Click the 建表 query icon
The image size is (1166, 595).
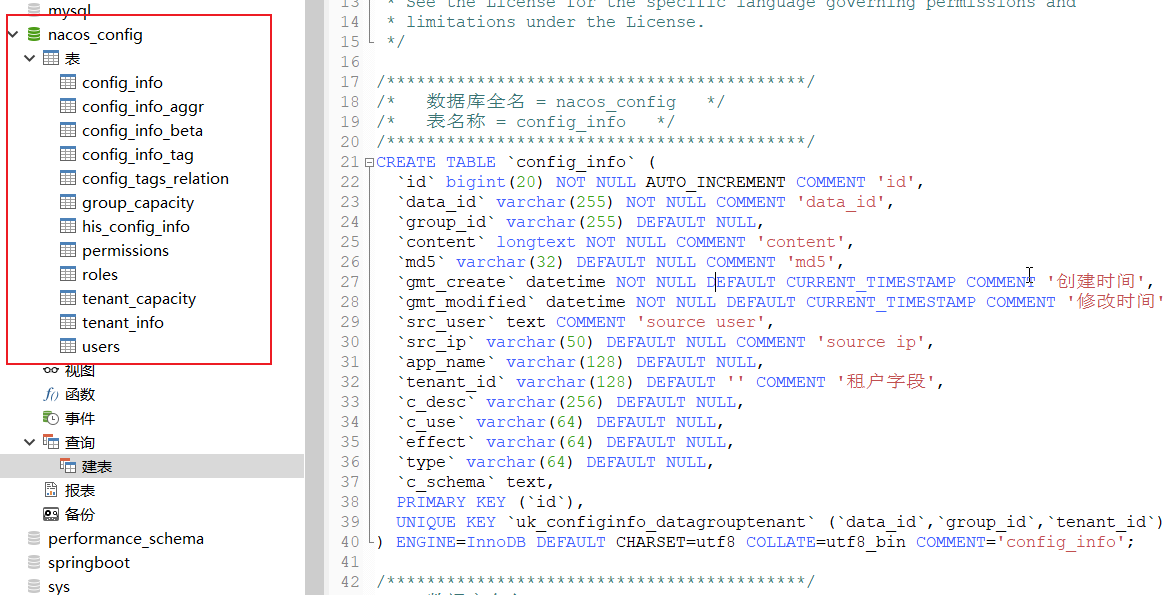click(68, 466)
